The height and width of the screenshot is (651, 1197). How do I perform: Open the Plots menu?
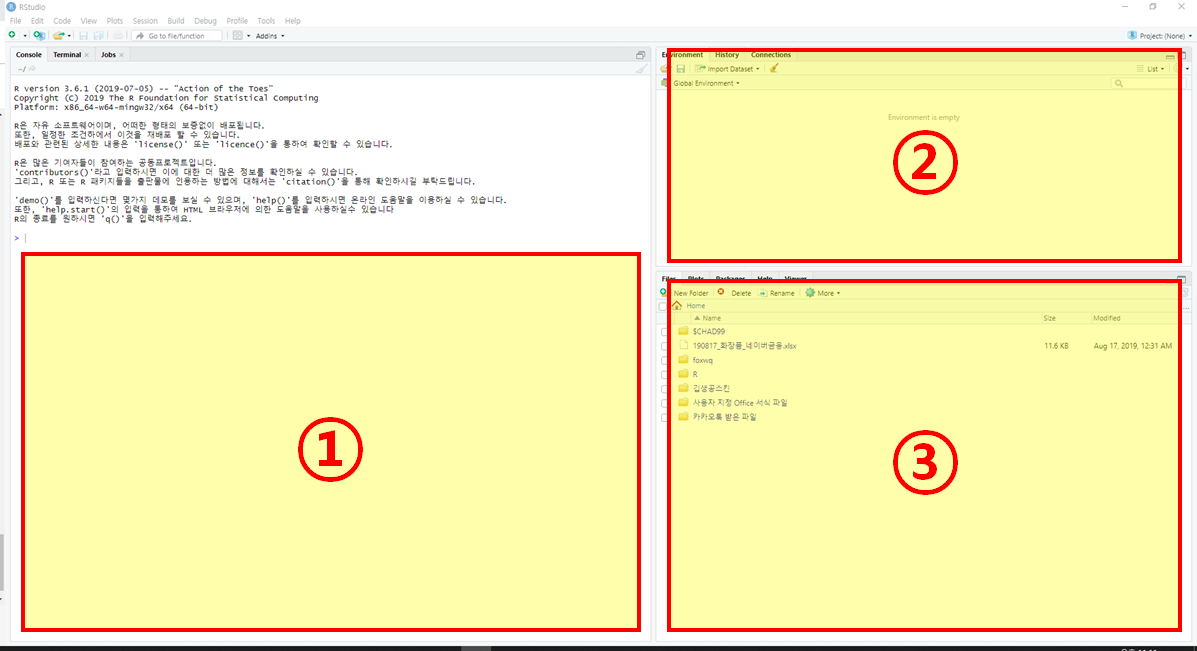[115, 21]
